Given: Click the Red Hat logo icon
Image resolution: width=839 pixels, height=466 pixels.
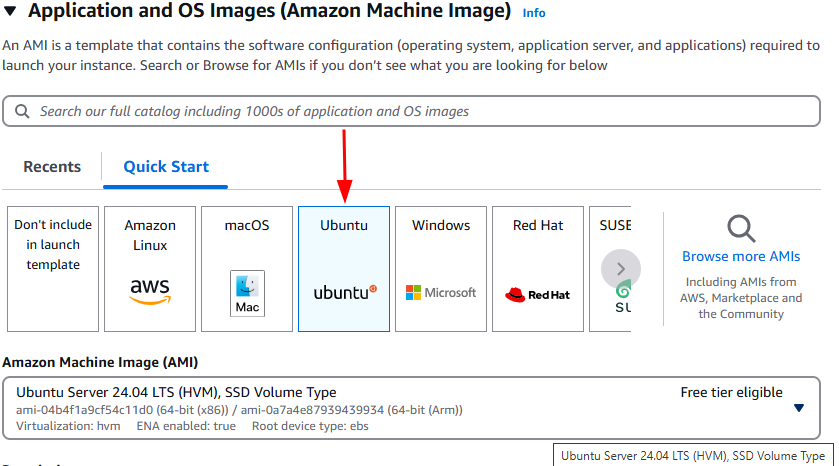Looking at the screenshot, I should [x=538, y=294].
